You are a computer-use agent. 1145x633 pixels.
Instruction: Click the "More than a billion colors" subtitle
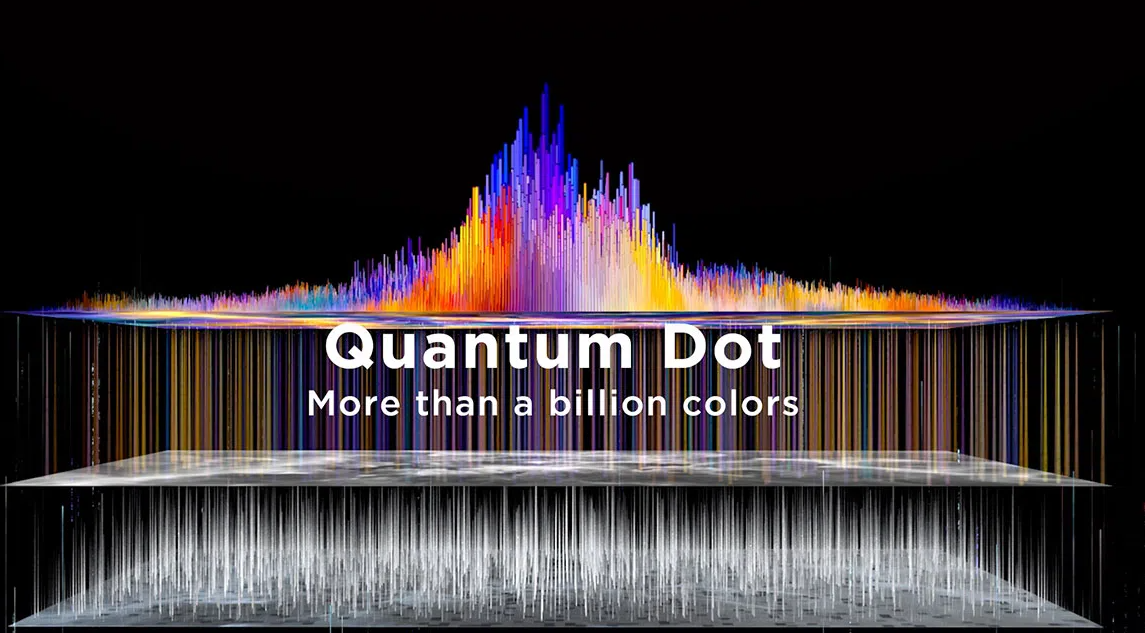pyautogui.click(x=553, y=403)
